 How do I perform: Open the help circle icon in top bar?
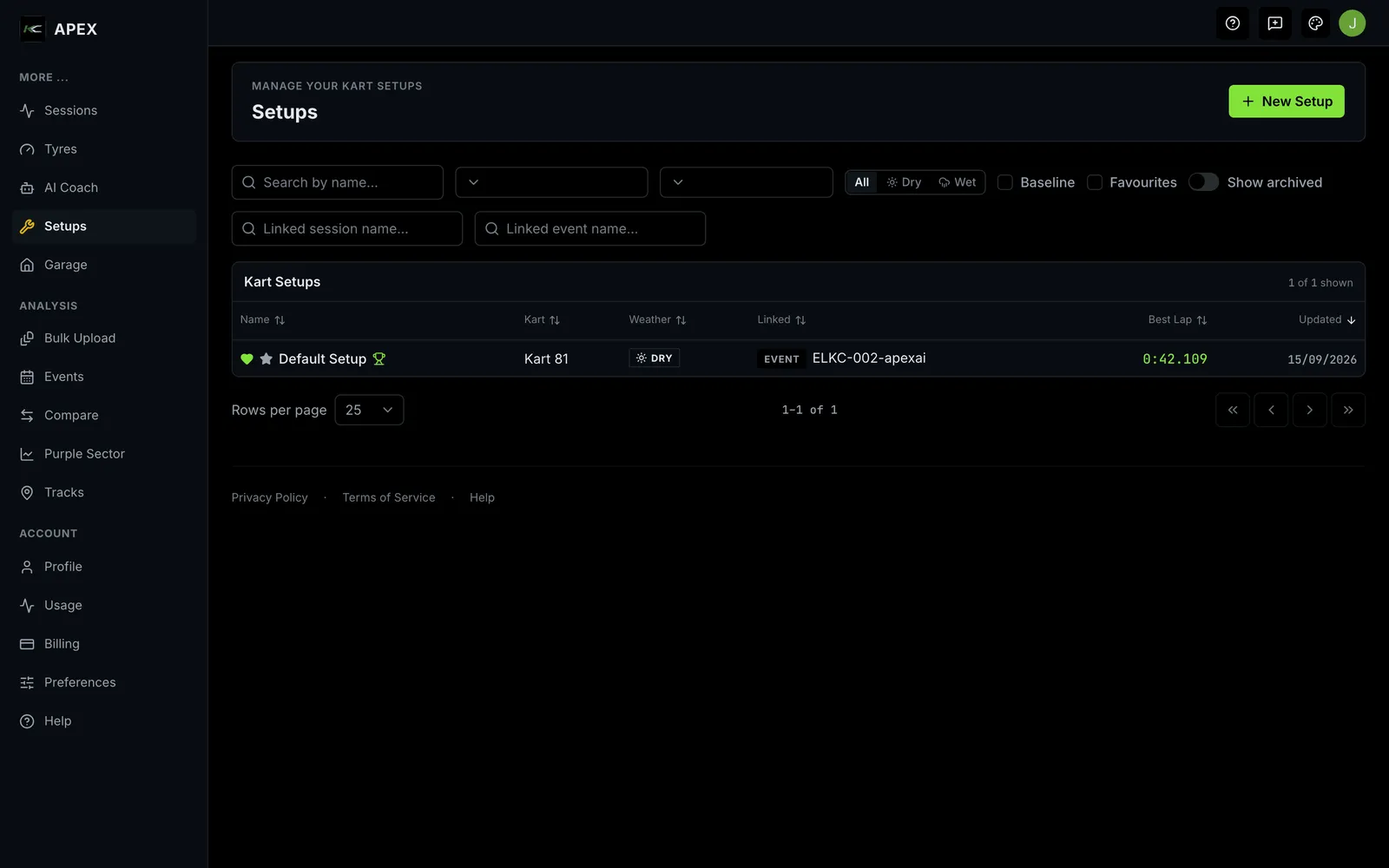1232,23
